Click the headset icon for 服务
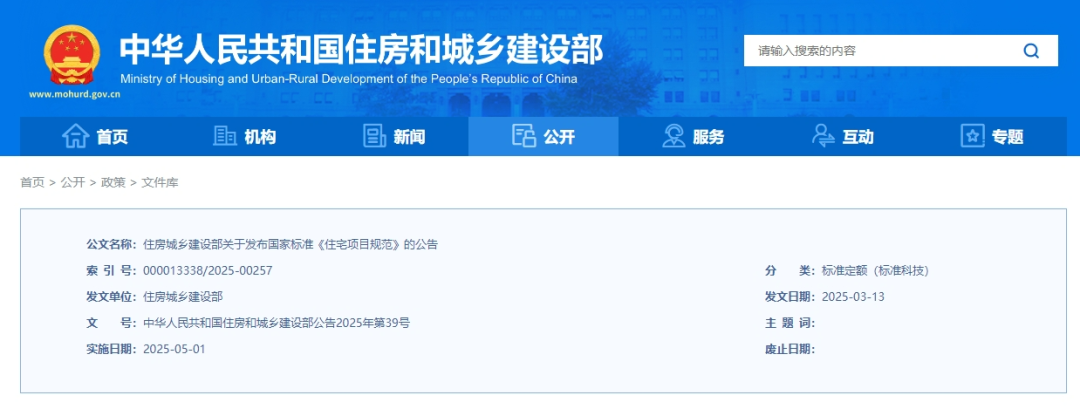The image size is (1080, 409). point(673,137)
